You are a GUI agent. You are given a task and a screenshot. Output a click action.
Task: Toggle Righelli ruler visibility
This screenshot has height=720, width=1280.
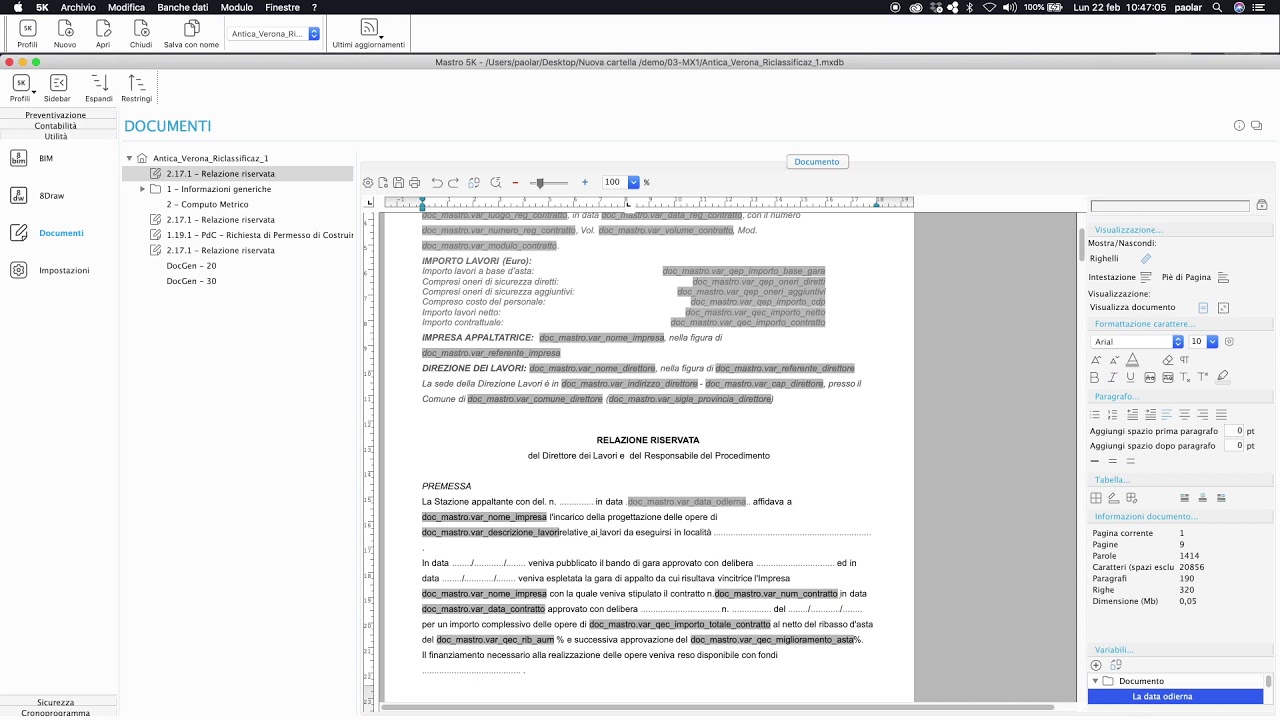(x=1146, y=259)
